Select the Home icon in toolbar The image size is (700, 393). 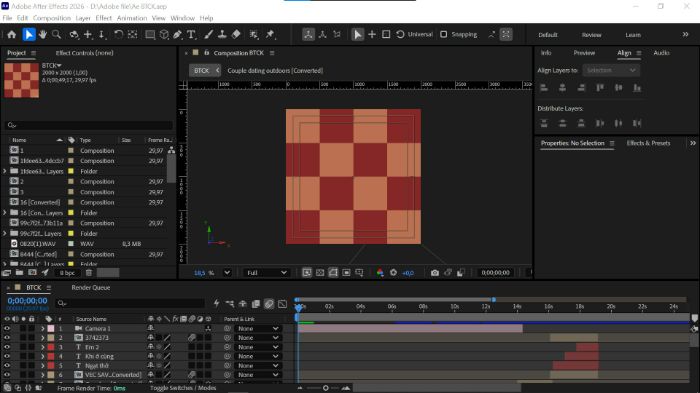coord(12,34)
